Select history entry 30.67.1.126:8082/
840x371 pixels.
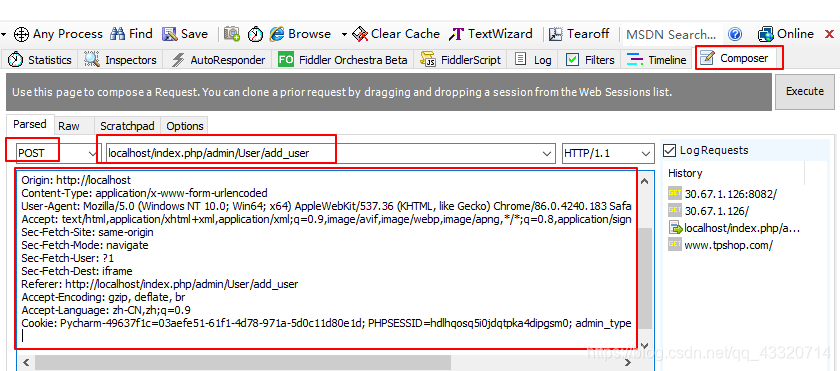click(x=723, y=194)
